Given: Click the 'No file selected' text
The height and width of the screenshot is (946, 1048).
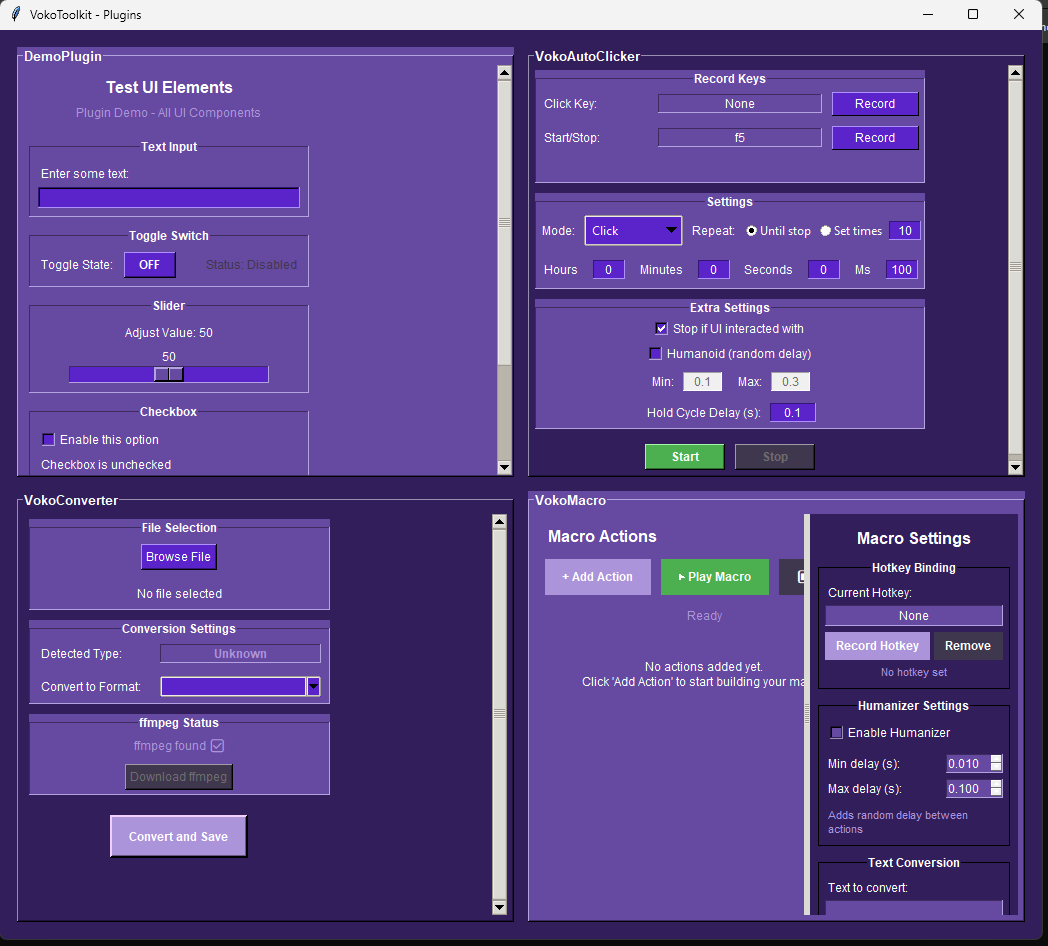Looking at the screenshot, I should tap(179, 594).
